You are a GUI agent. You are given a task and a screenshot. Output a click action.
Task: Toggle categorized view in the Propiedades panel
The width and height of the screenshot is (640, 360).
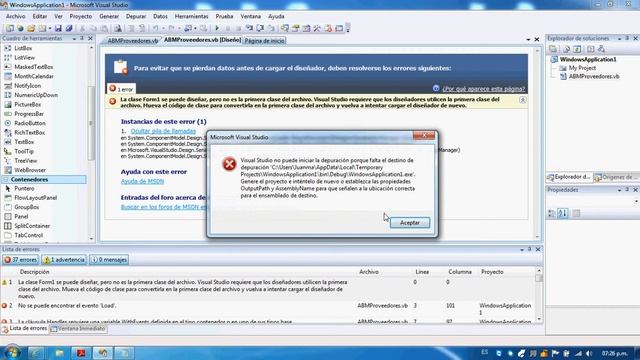tap(551, 213)
